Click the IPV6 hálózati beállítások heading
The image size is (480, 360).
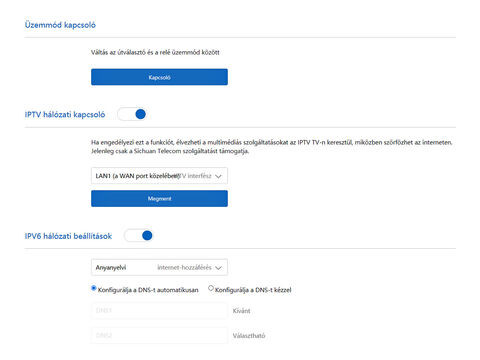click(x=68, y=236)
